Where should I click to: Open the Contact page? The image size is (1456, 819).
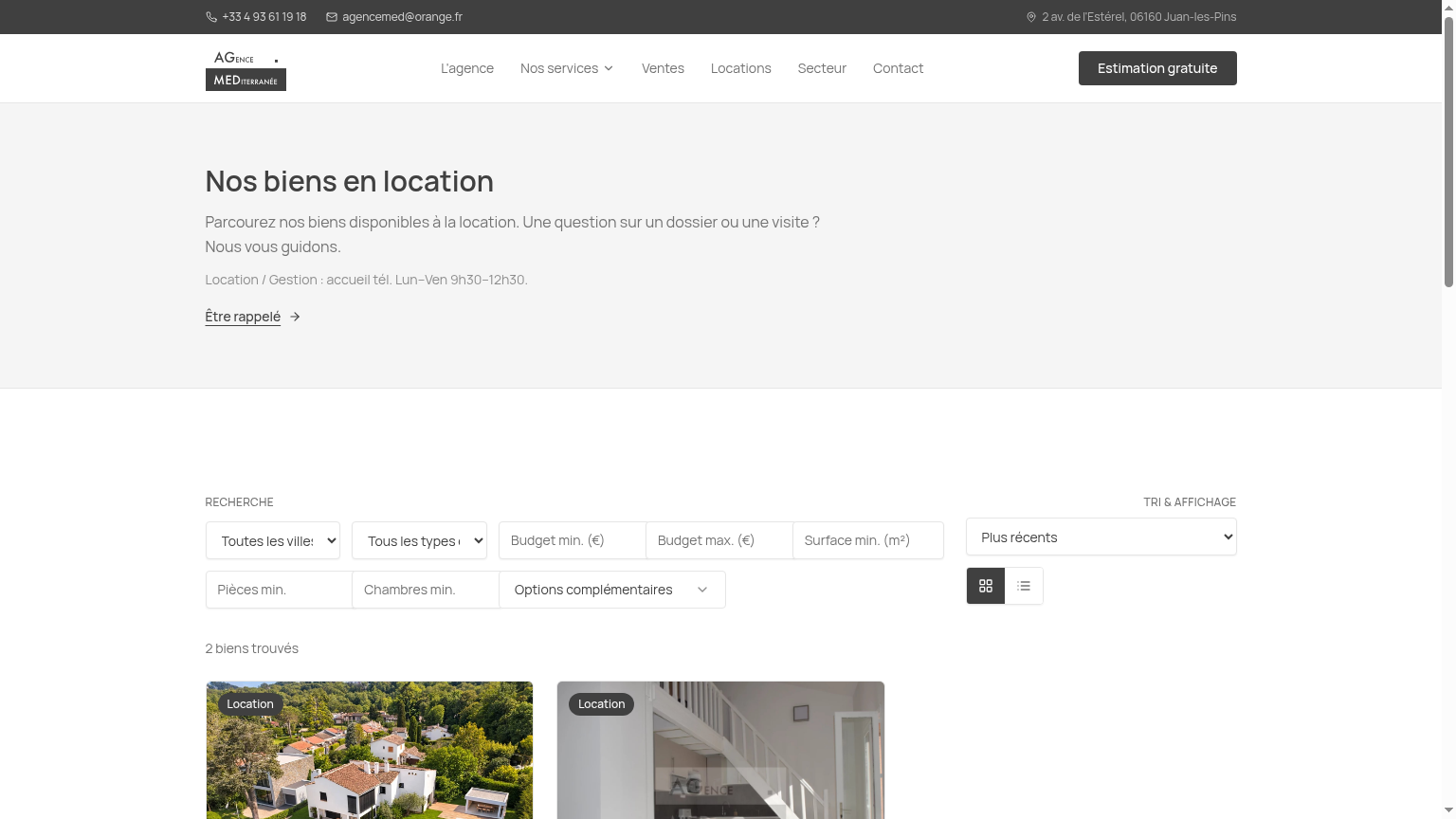898,68
